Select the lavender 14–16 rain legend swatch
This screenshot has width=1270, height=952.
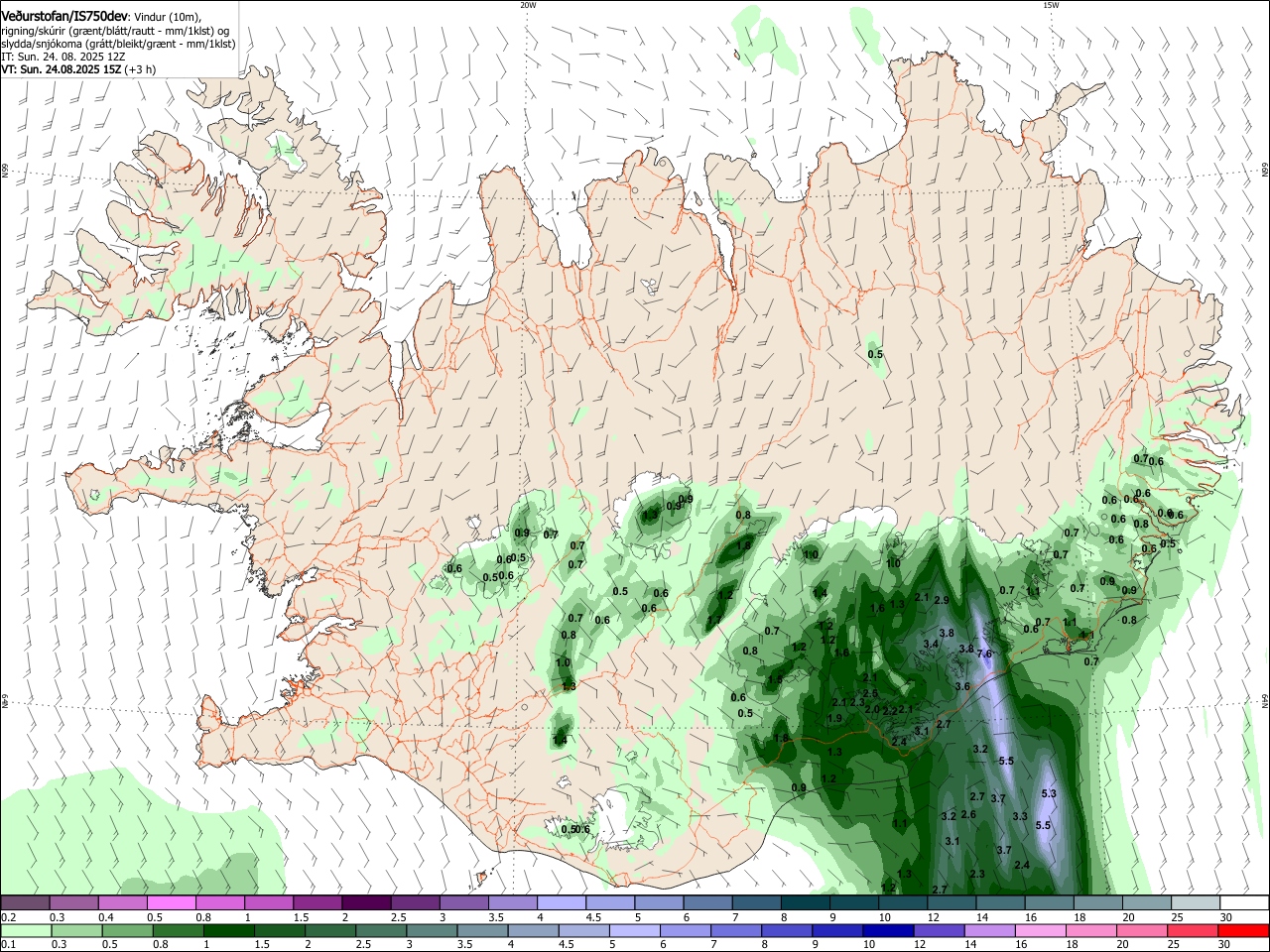pyautogui.click(x=990, y=931)
